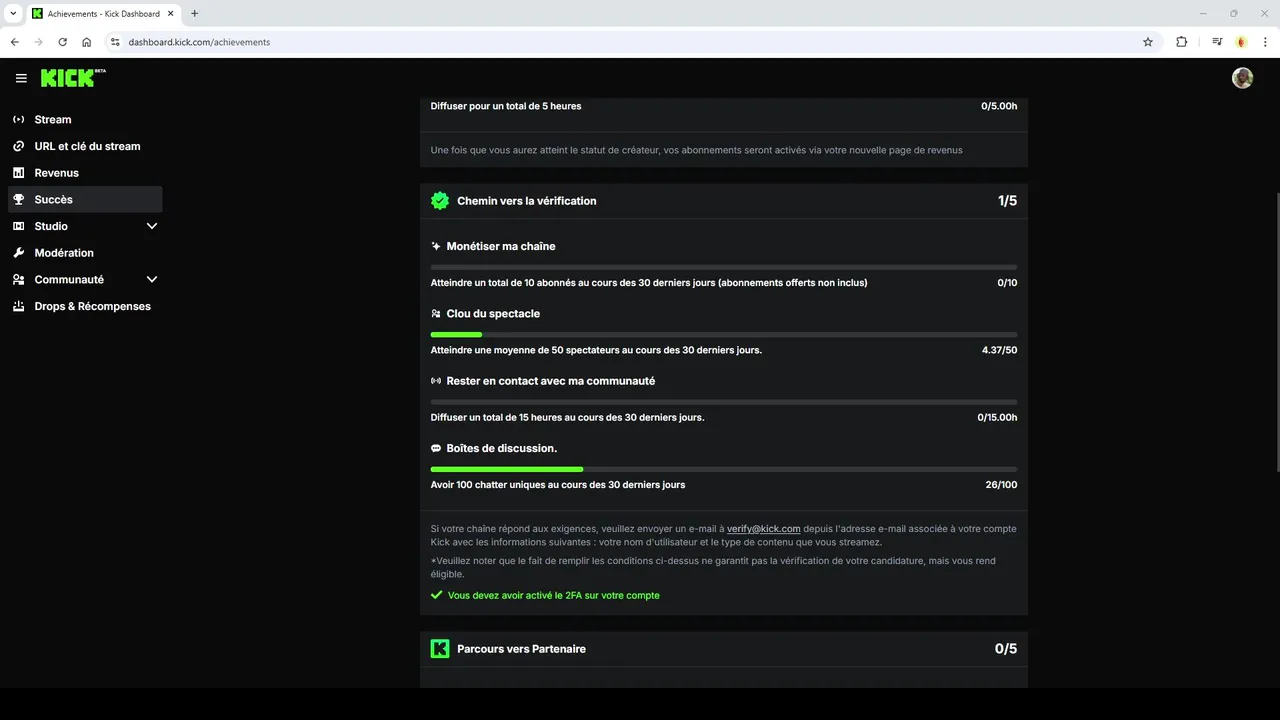Open a new browser tab

tap(195, 14)
